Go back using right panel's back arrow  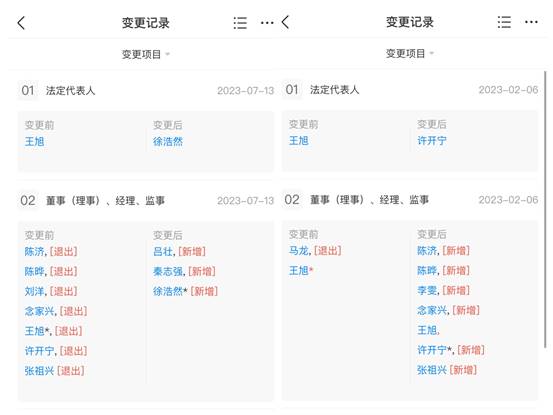click(x=285, y=22)
